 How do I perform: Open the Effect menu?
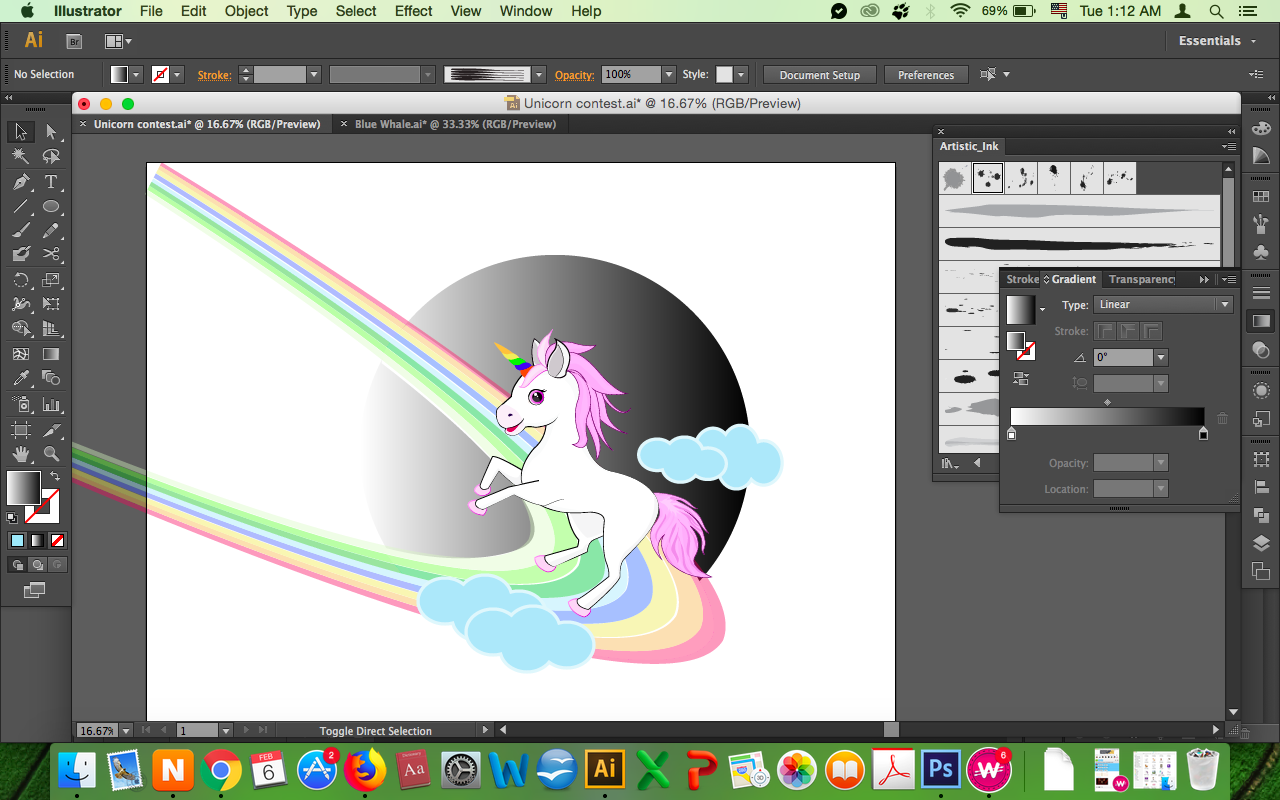click(x=413, y=11)
